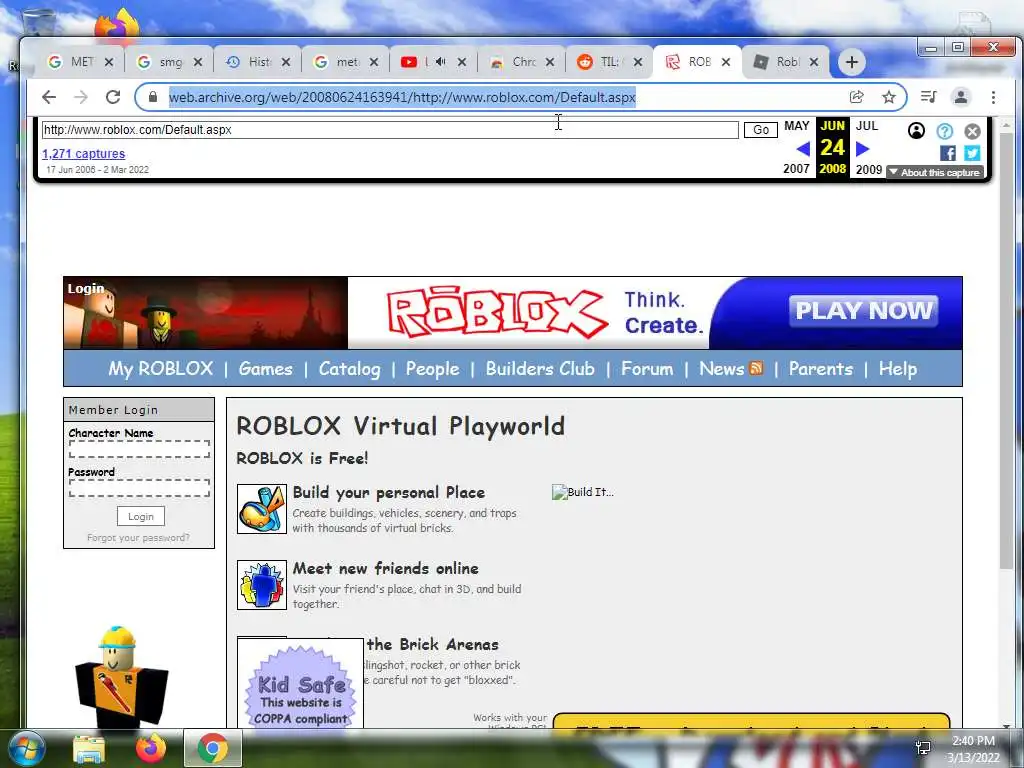Share capture on Twitter
The image size is (1024, 768).
point(972,153)
